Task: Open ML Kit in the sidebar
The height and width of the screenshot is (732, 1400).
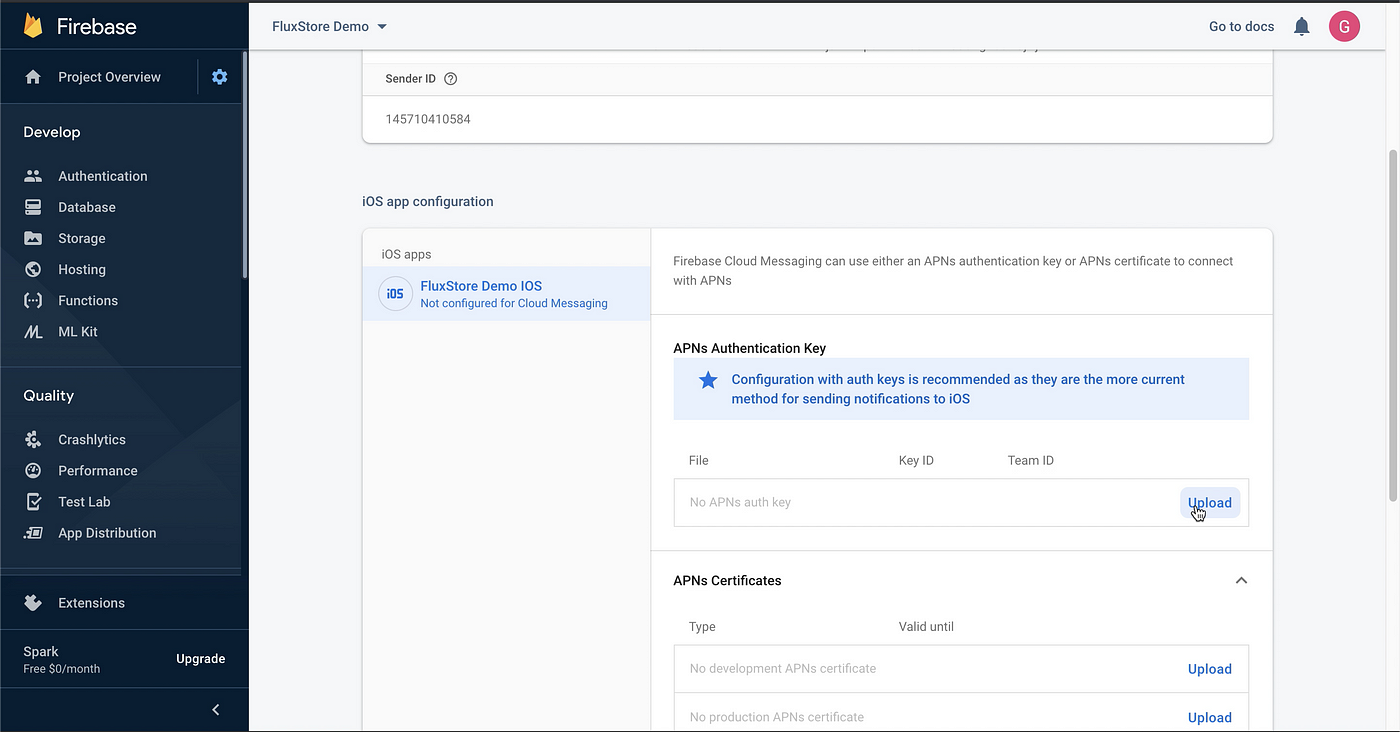Action: [77, 331]
